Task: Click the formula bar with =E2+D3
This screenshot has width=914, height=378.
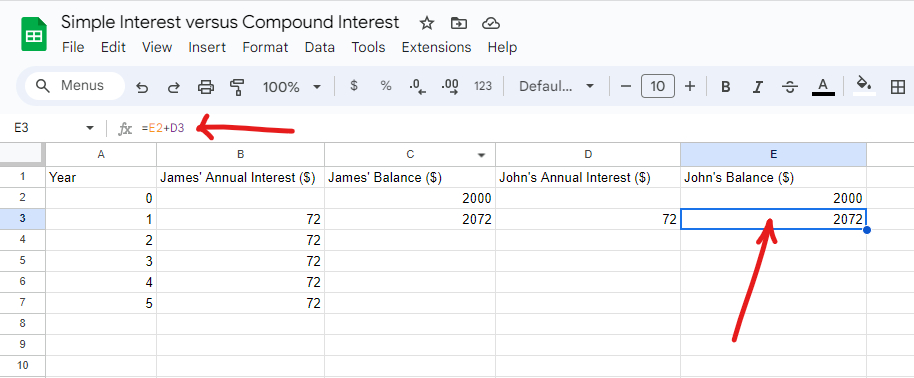Action: (x=525, y=128)
